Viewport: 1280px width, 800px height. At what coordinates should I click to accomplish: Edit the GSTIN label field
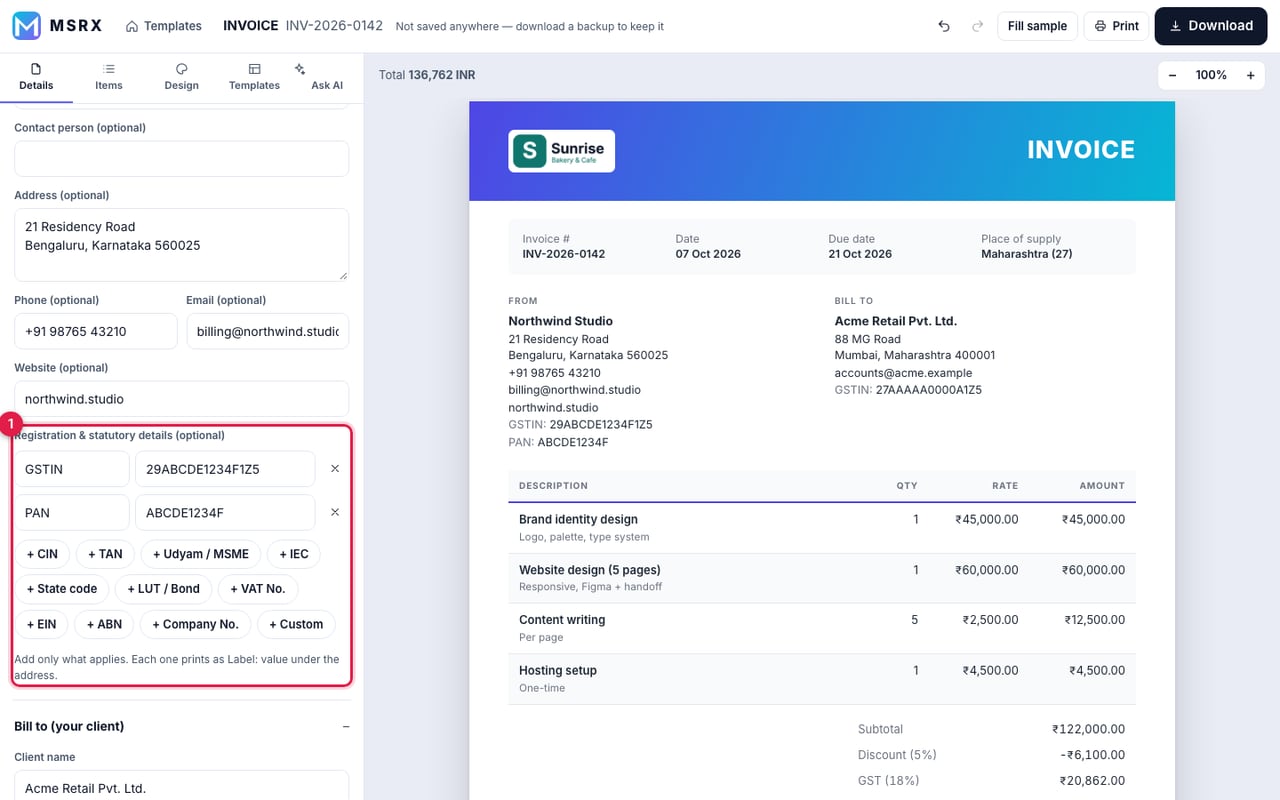pyautogui.click(x=72, y=469)
